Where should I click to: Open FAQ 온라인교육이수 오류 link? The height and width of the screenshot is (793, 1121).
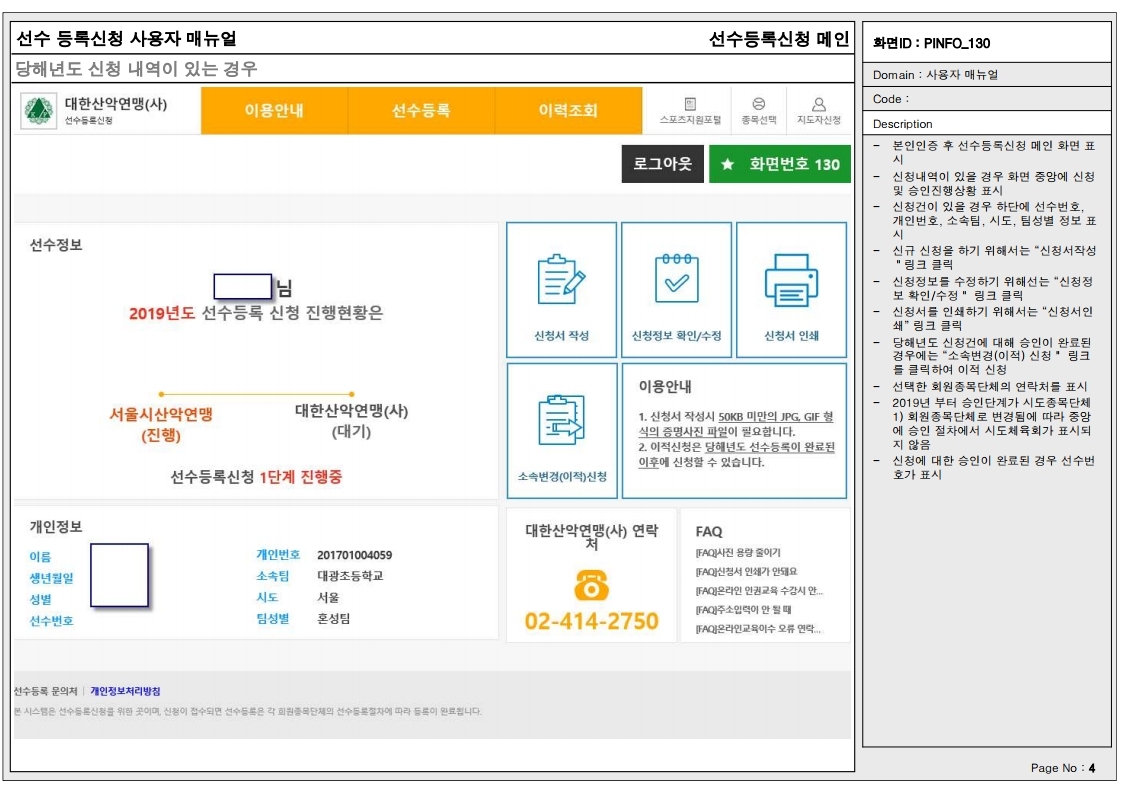(x=758, y=629)
